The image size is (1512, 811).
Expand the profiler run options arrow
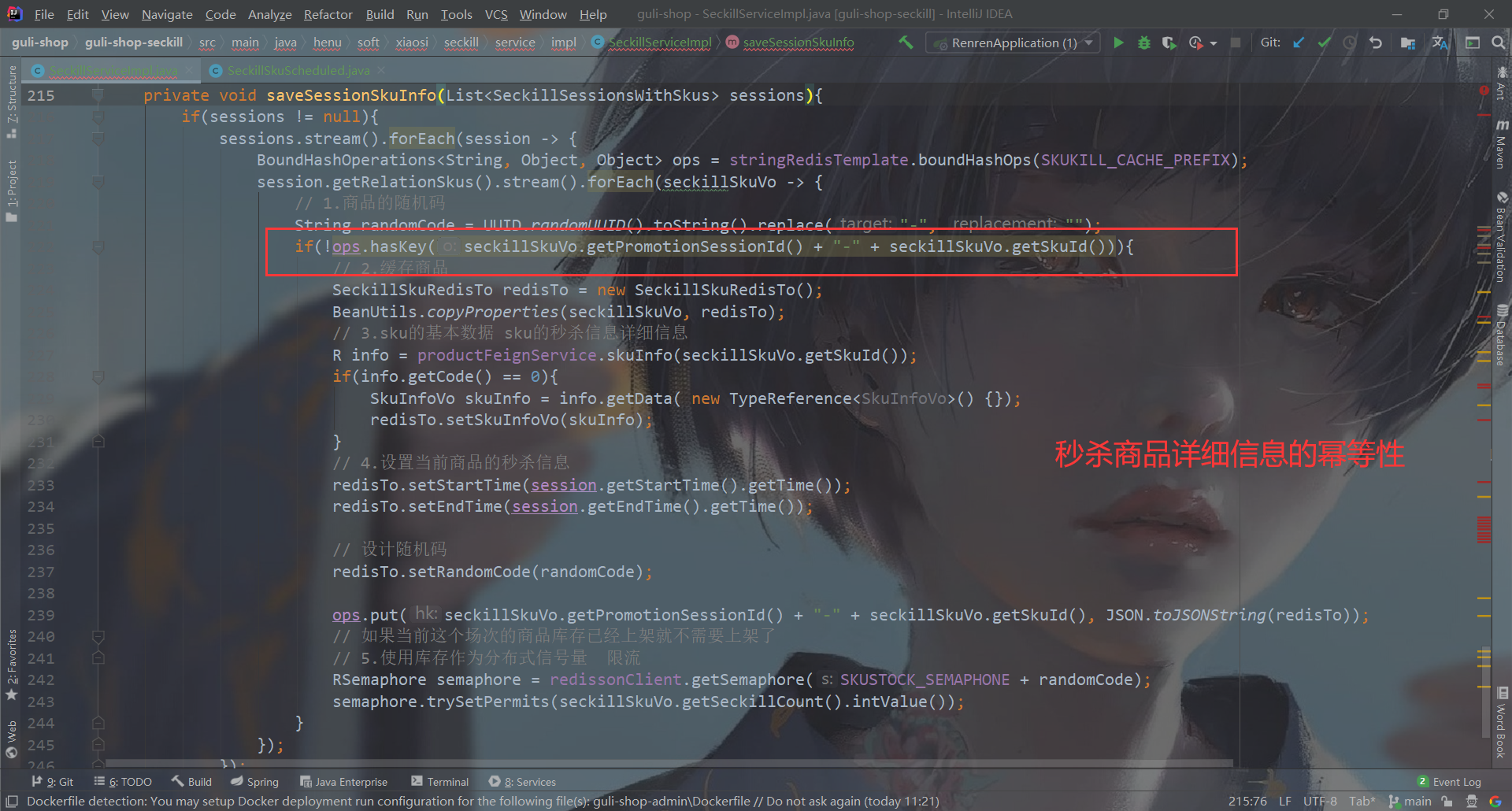point(1214,43)
